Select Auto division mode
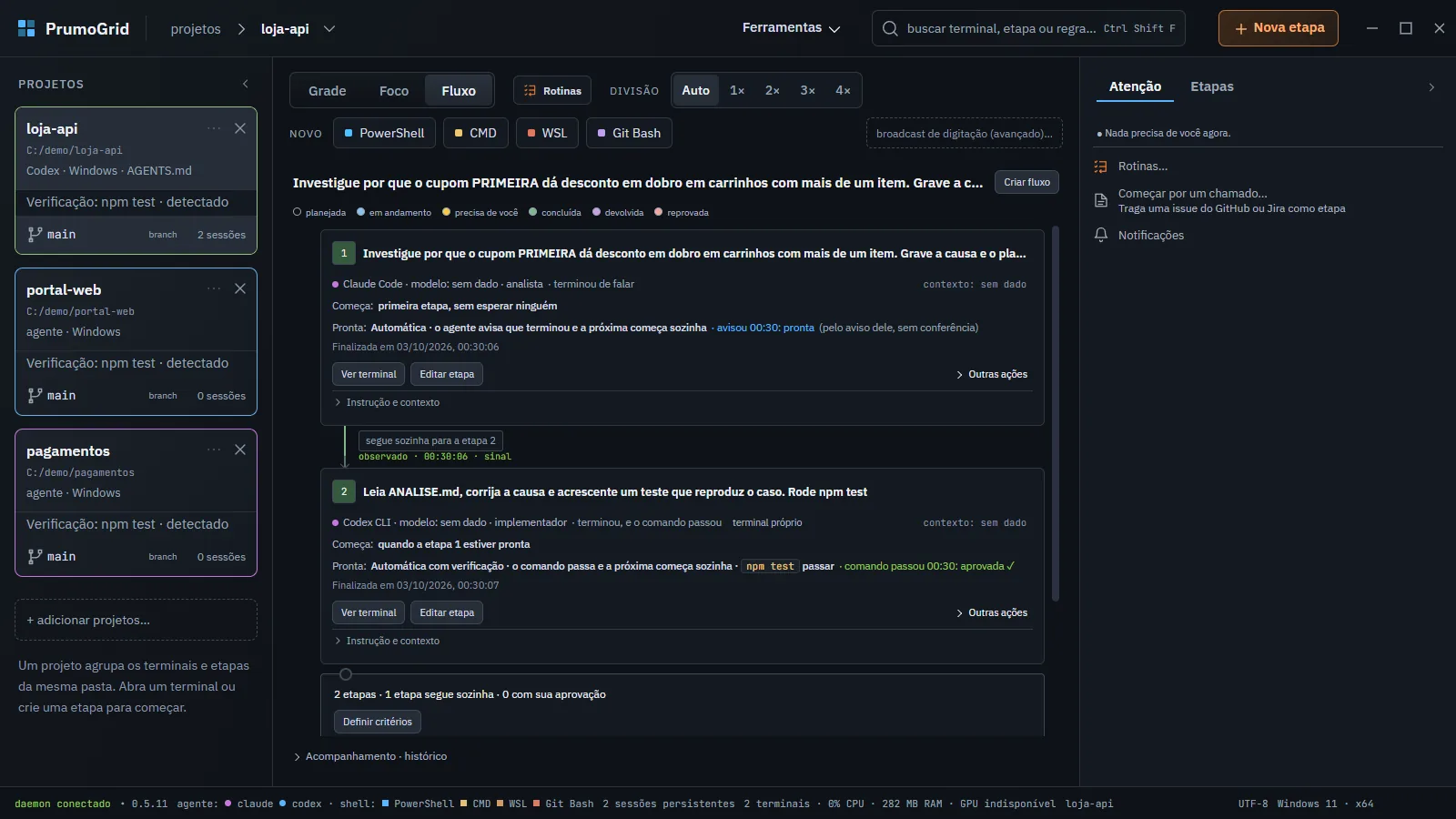The height and width of the screenshot is (819, 1456). (696, 90)
